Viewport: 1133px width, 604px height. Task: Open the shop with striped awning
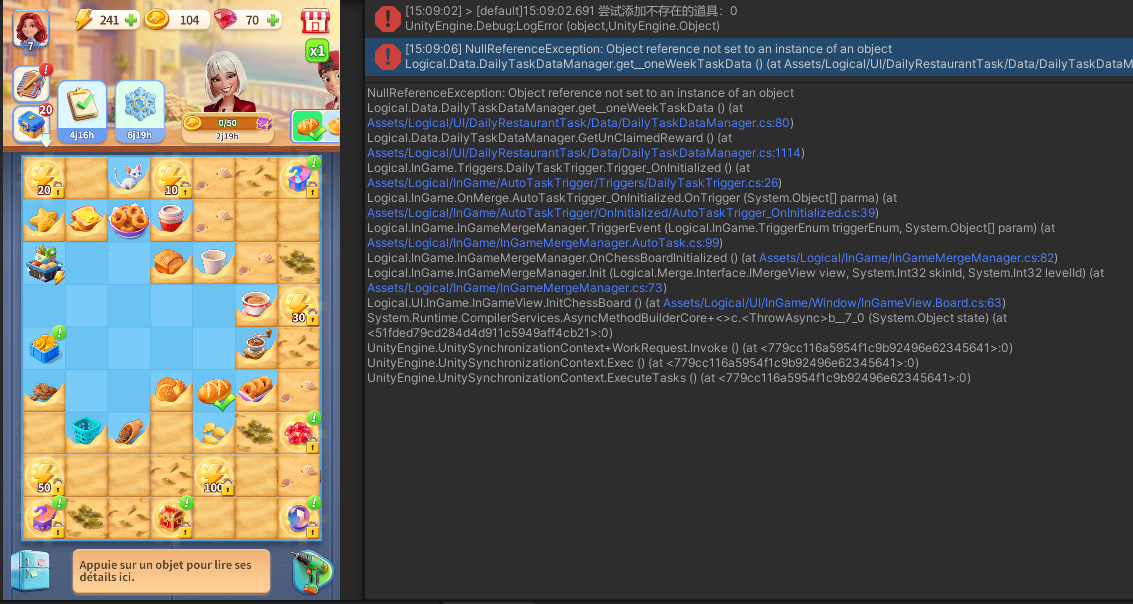click(x=316, y=21)
